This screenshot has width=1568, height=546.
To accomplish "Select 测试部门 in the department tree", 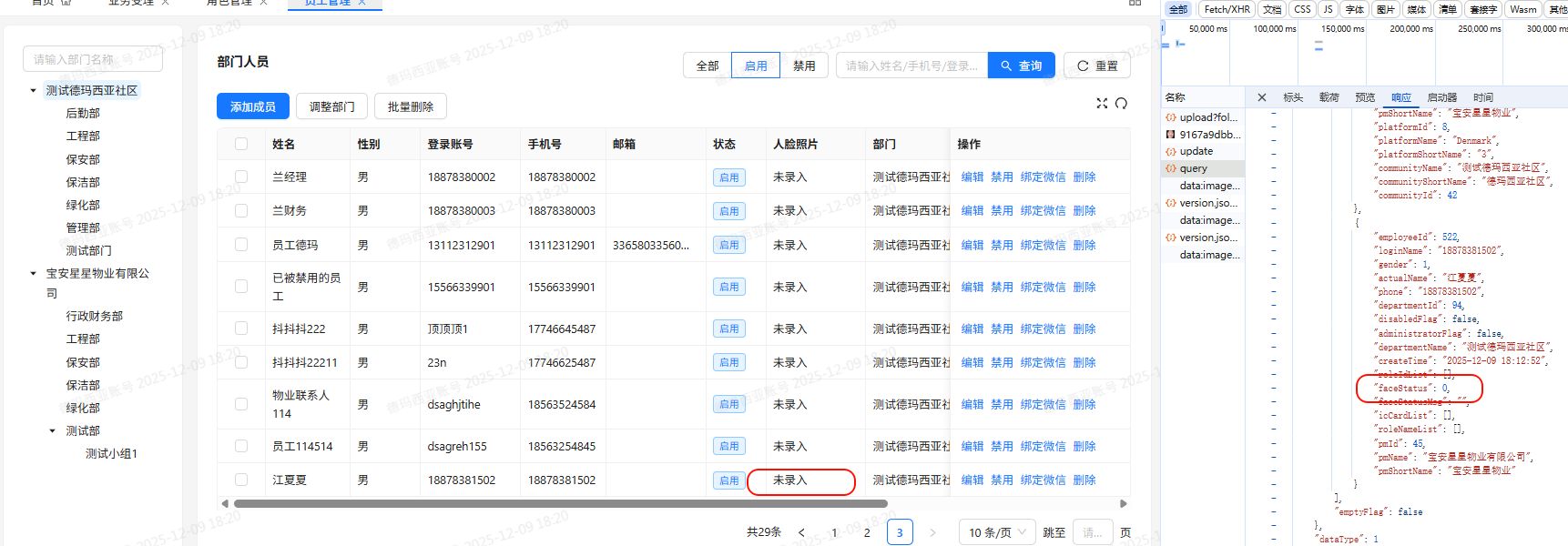I will pos(88,250).
